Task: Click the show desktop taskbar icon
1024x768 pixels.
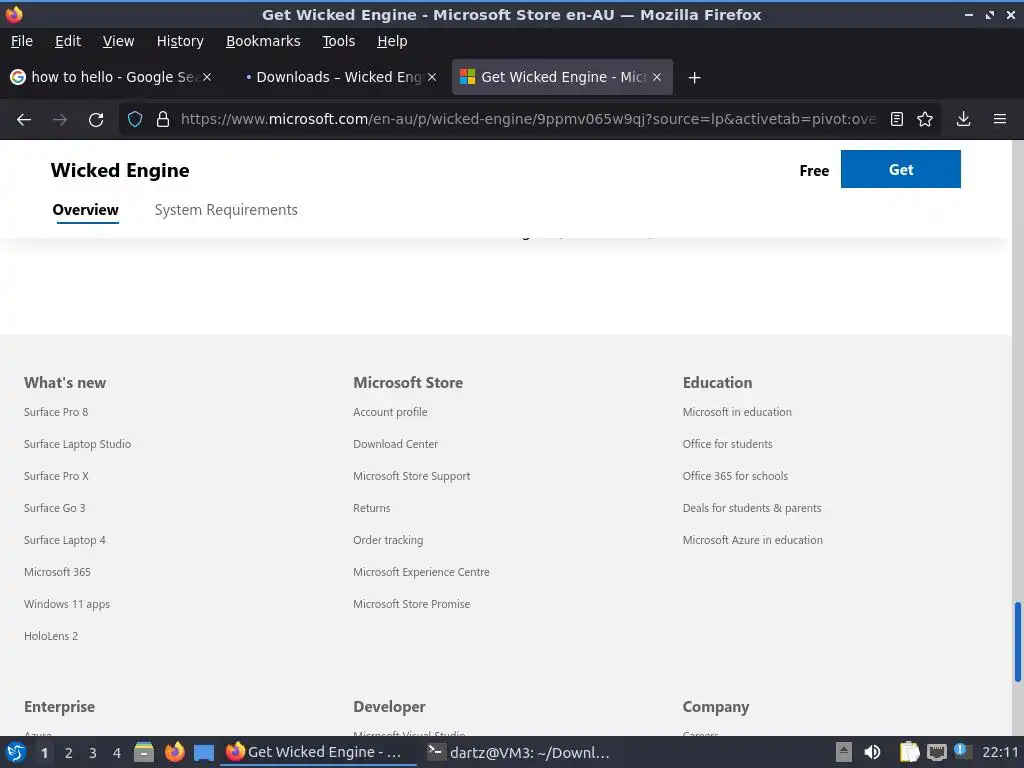Action: [x=204, y=752]
